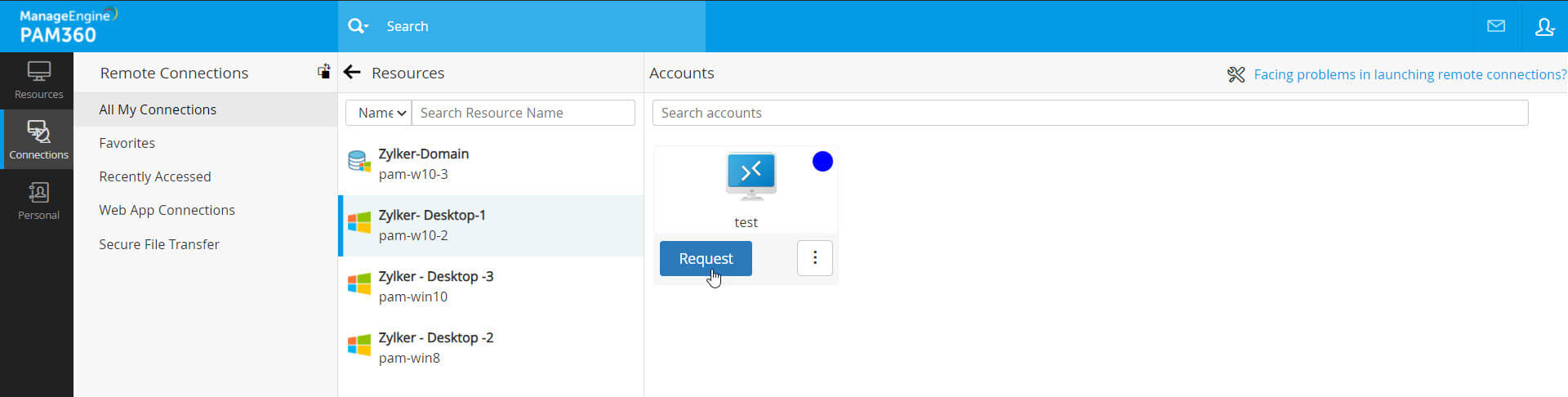Image resolution: width=1568 pixels, height=397 pixels.
Task: Open the three-dot menu for test account
Action: tap(814, 258)
